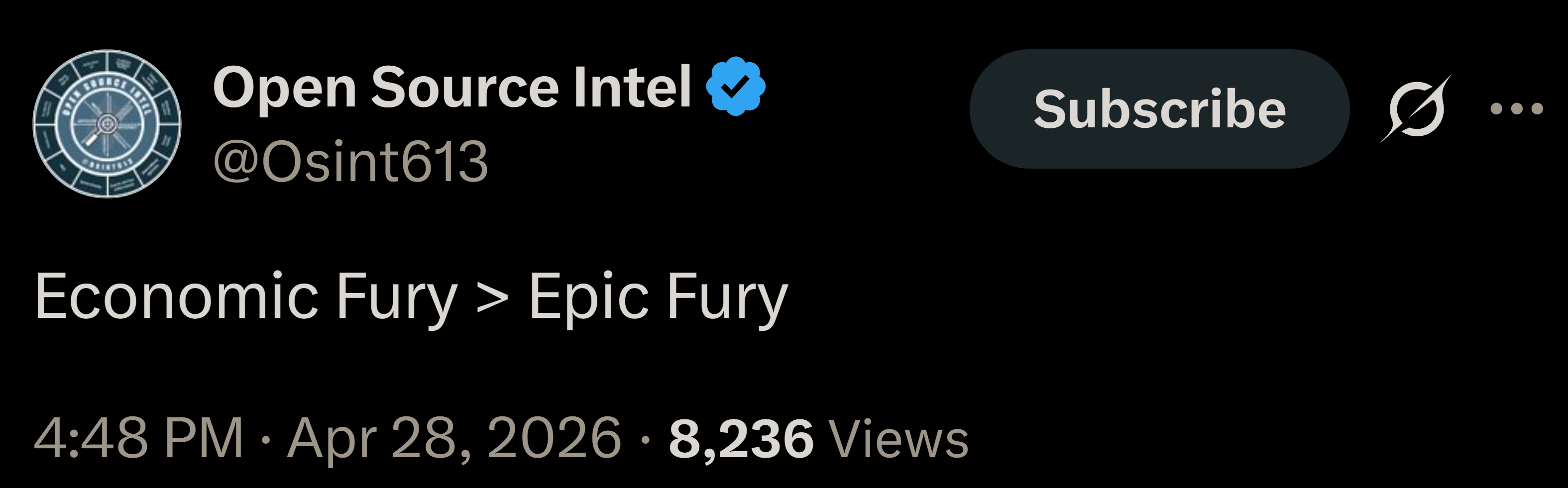Open the 4:48 PM timestamp link
Viewport: 1568px width, 488px height.
[x=139, y=437]
